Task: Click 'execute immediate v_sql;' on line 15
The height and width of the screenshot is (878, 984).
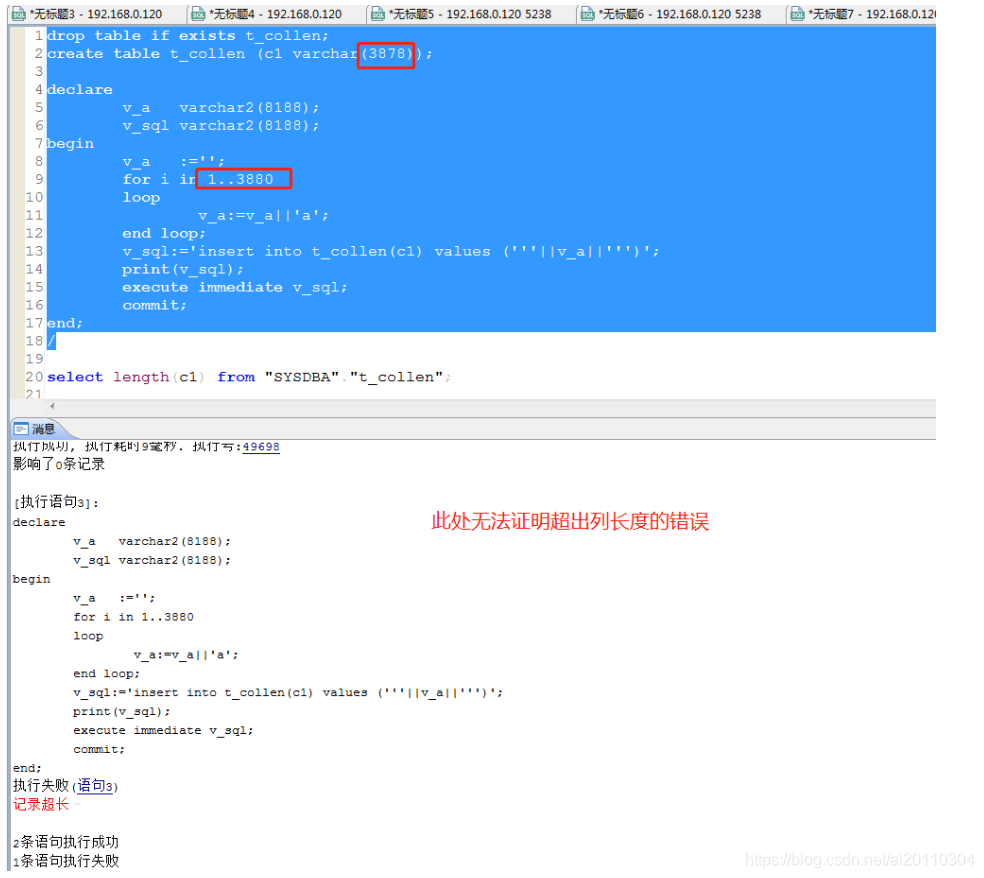Action: point(235,287)
